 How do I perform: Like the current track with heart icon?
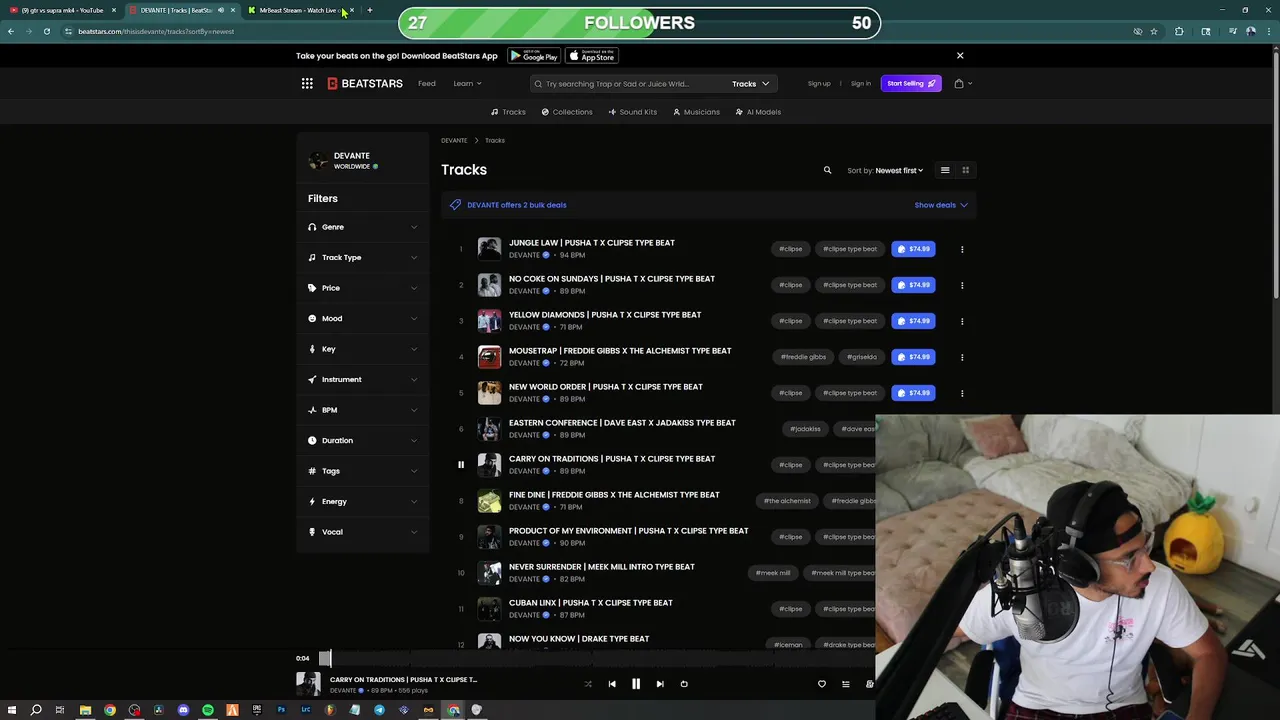pyautogui.click(x=822, y=684)
